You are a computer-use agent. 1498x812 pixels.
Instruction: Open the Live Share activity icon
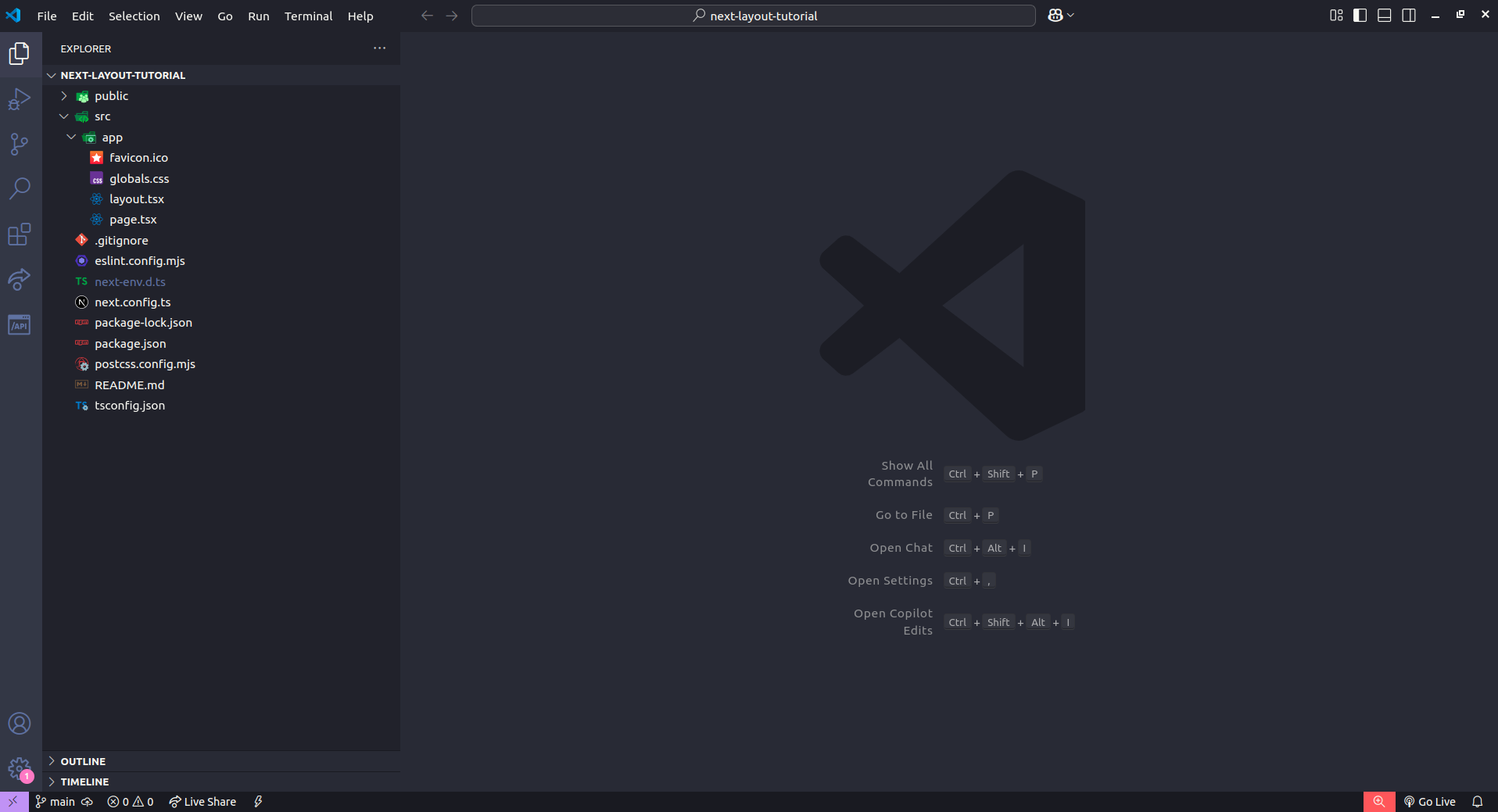(20, 279)
